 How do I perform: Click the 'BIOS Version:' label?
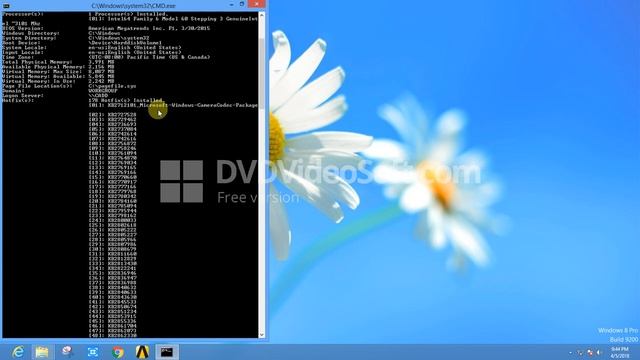pyautogui.click(x=22, y=28)
